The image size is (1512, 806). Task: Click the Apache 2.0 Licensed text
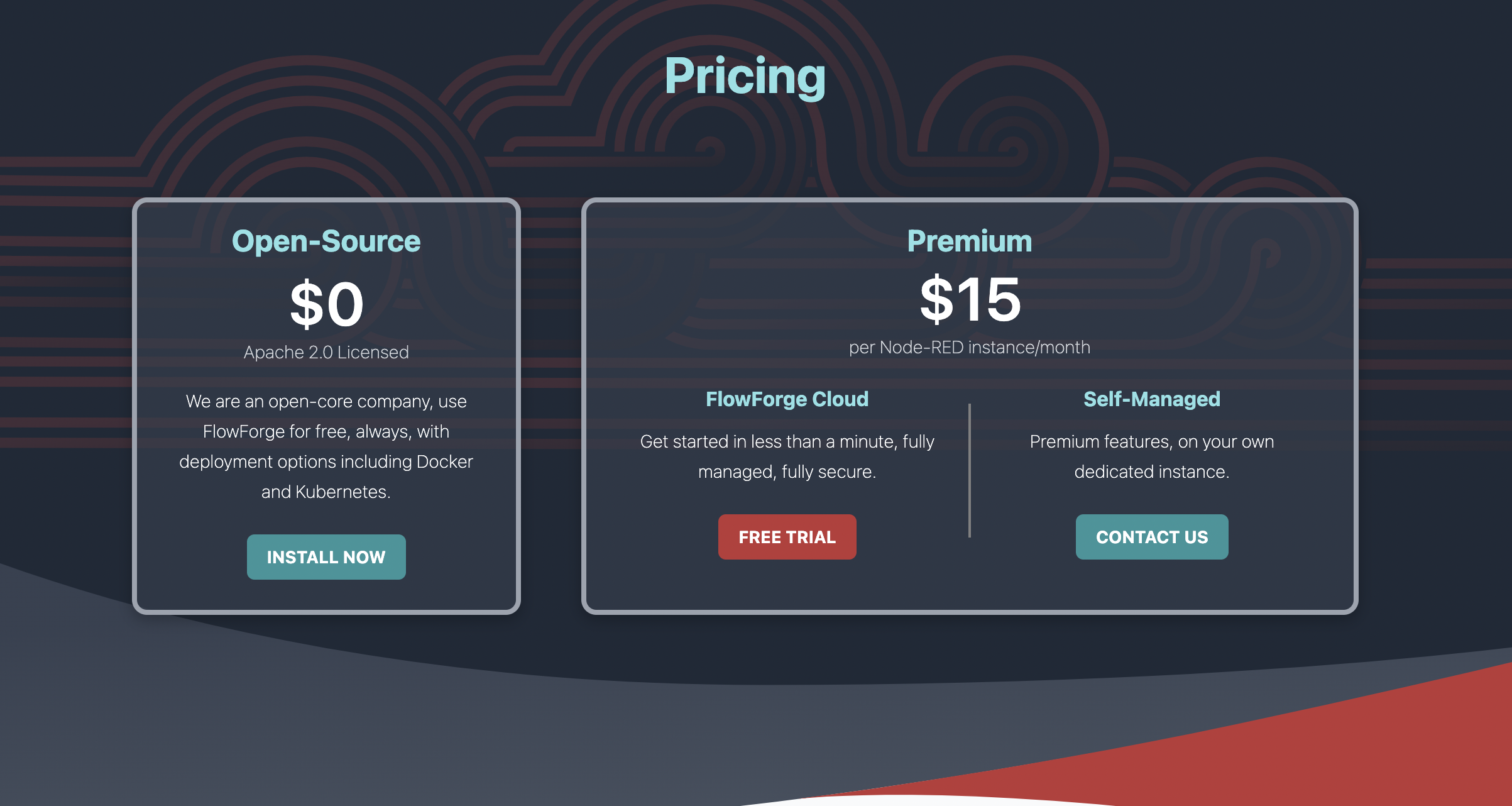[326, 352]
